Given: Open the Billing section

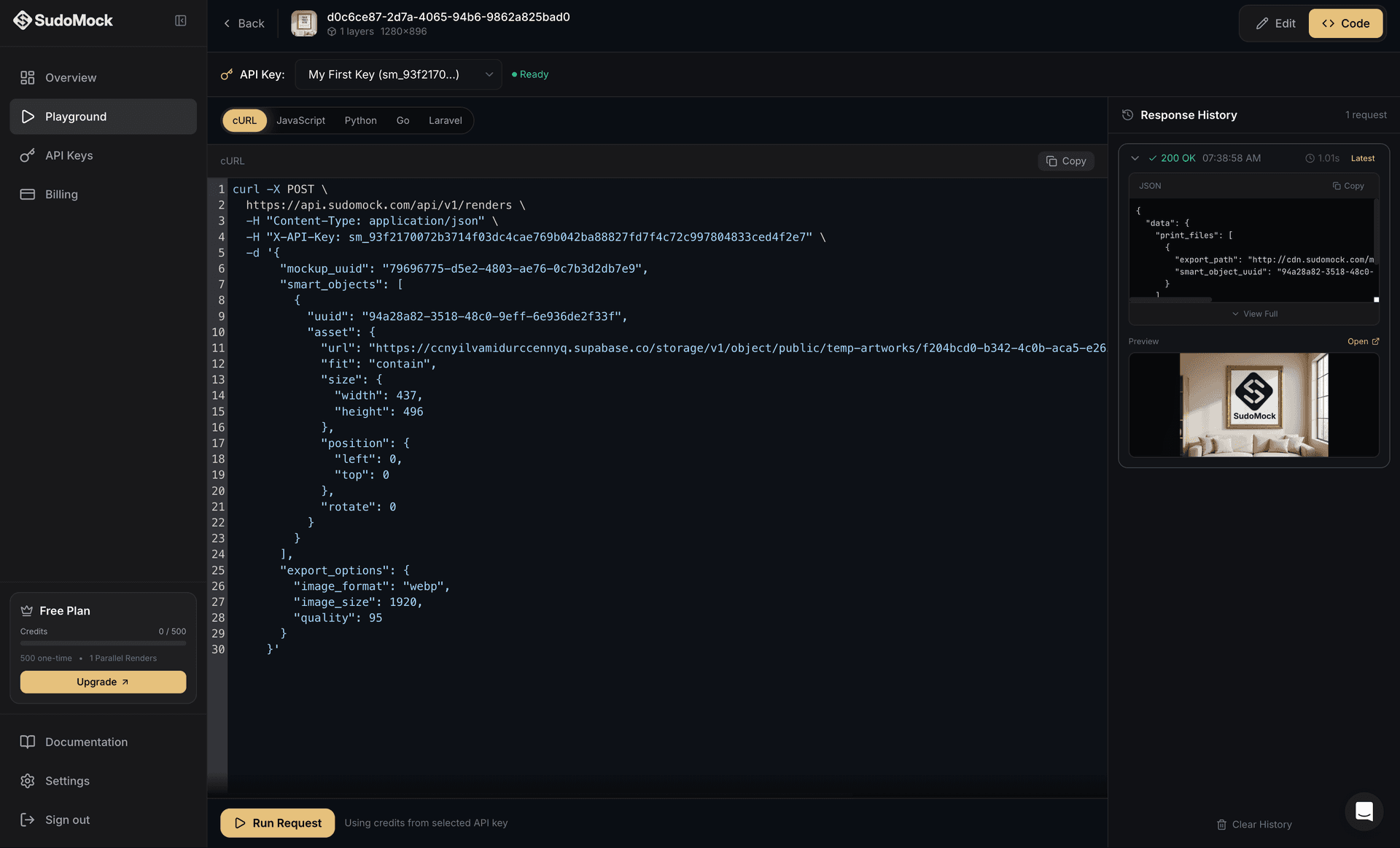Looking at the screenshot, I should coord(61,194).
